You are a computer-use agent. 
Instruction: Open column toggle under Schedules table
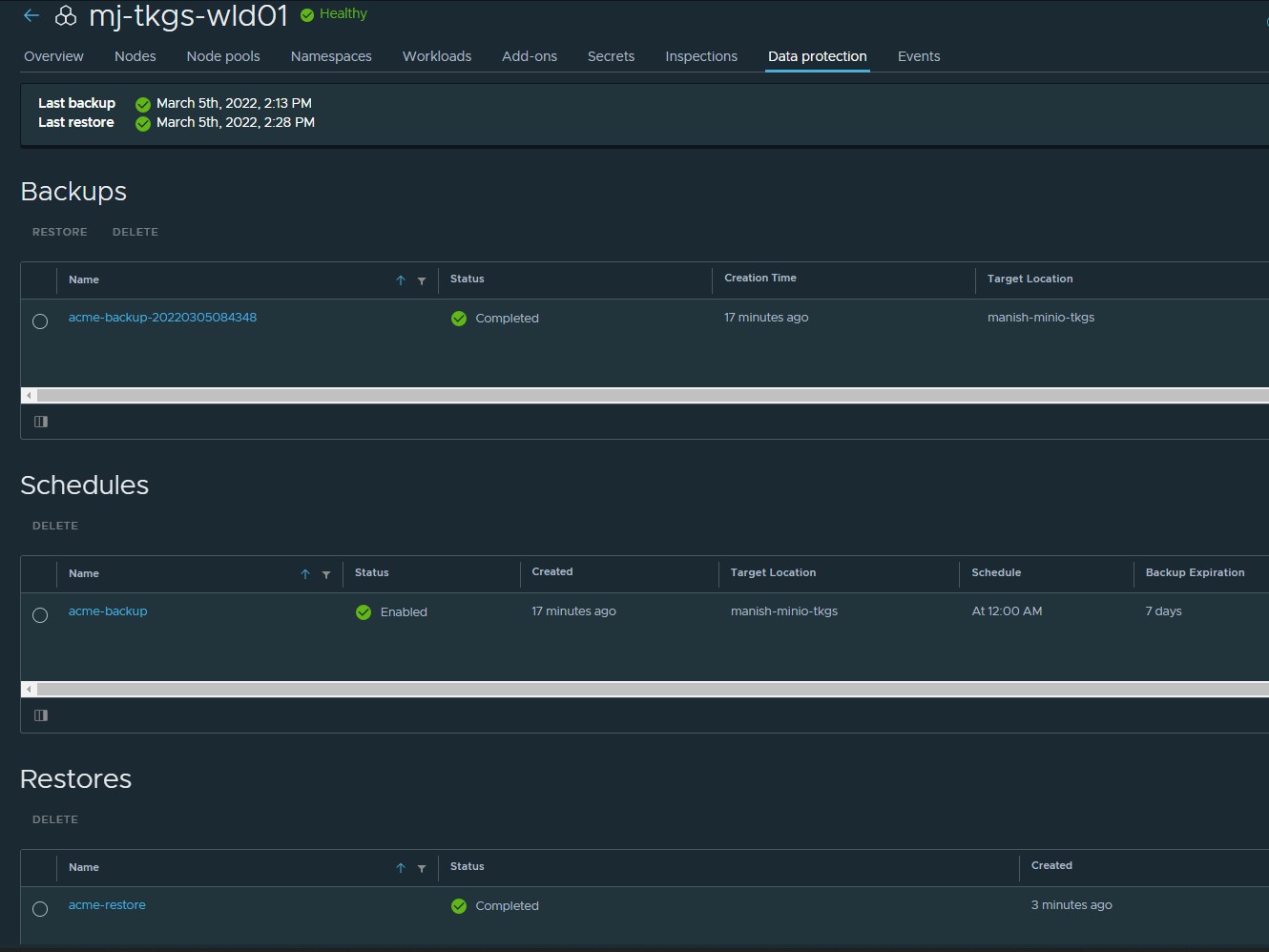pos(41,715)
